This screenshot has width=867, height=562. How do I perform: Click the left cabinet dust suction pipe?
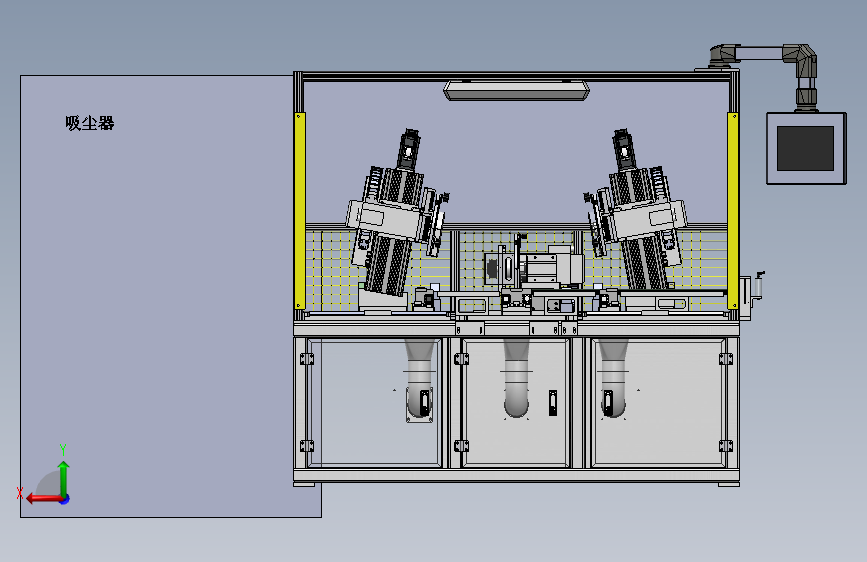pyautogui.click(x=419, y=379)
